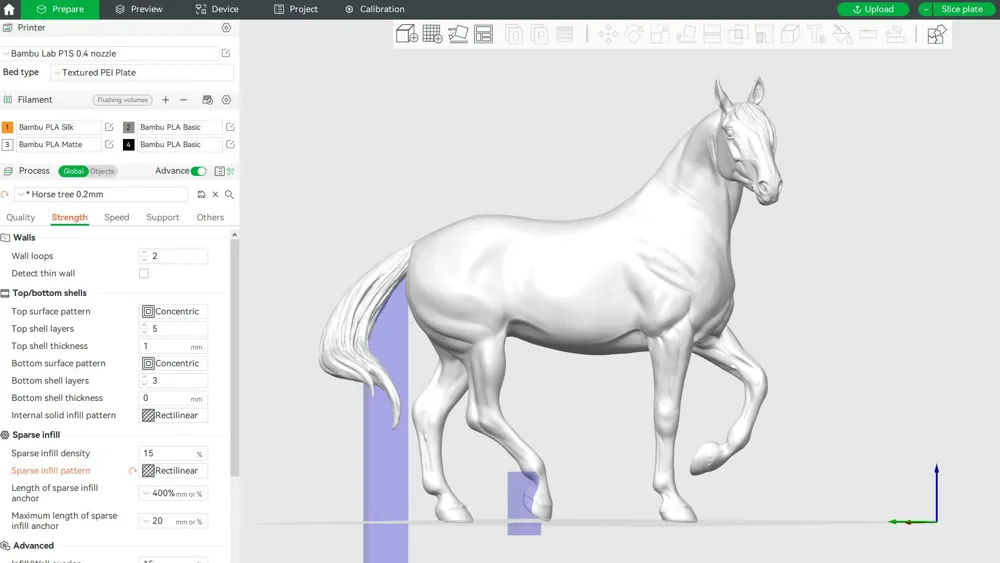Go to the Home screen icon
This screenshot has width=1000, height=563.
pyautogui.click(x=9, y=9)
